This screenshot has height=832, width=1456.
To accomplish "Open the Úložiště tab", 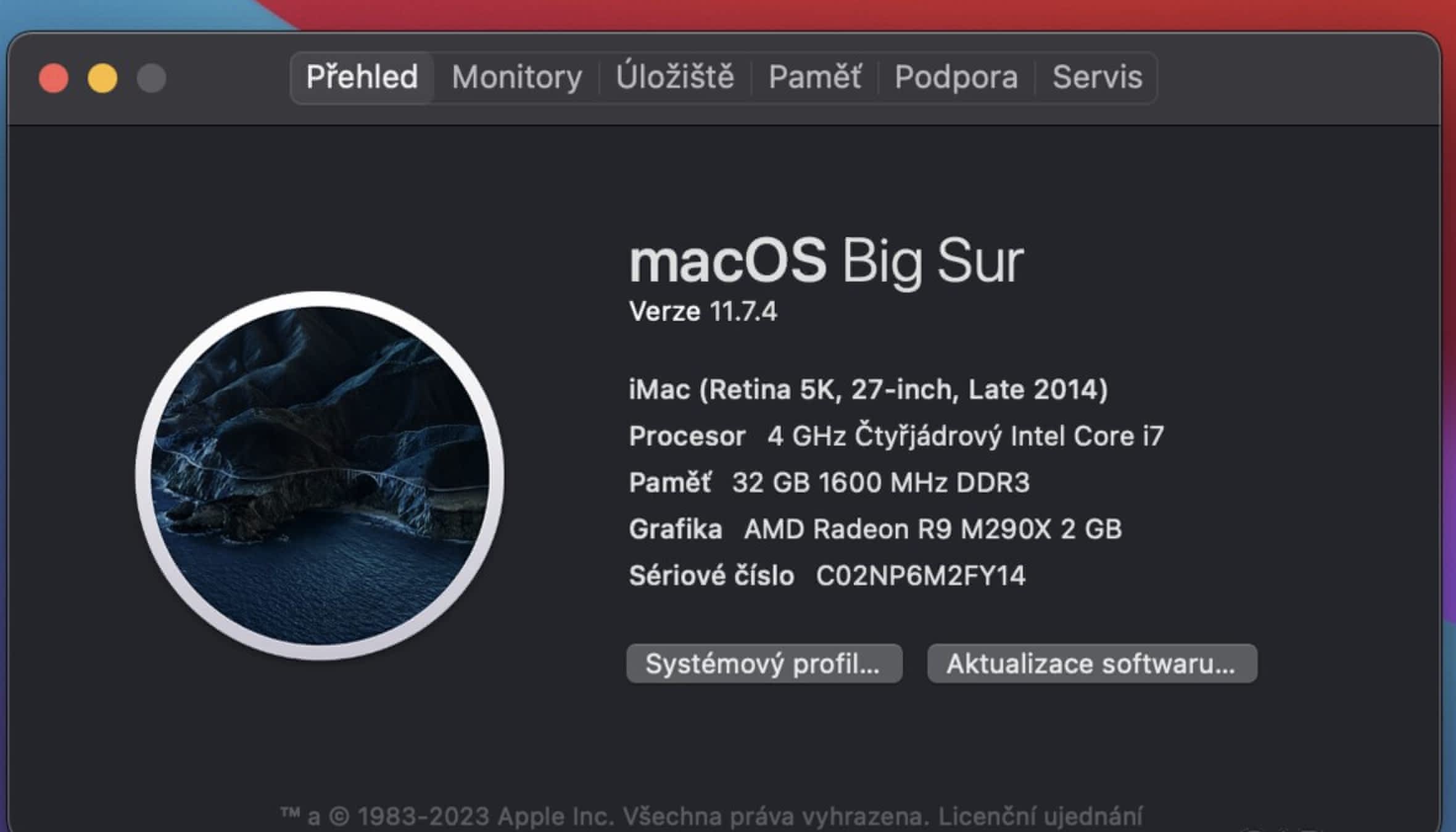I will point(675,77).
